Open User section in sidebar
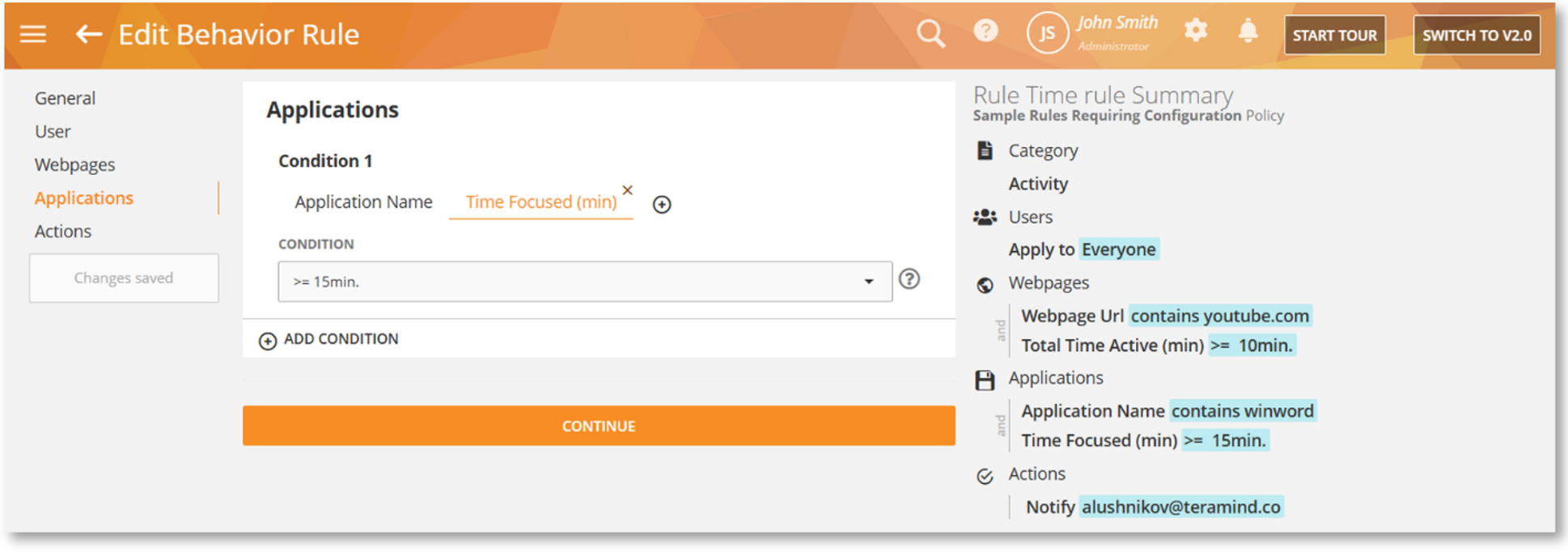The height and width of the screenshot is (552, 1568). click(x=53, y=131)
